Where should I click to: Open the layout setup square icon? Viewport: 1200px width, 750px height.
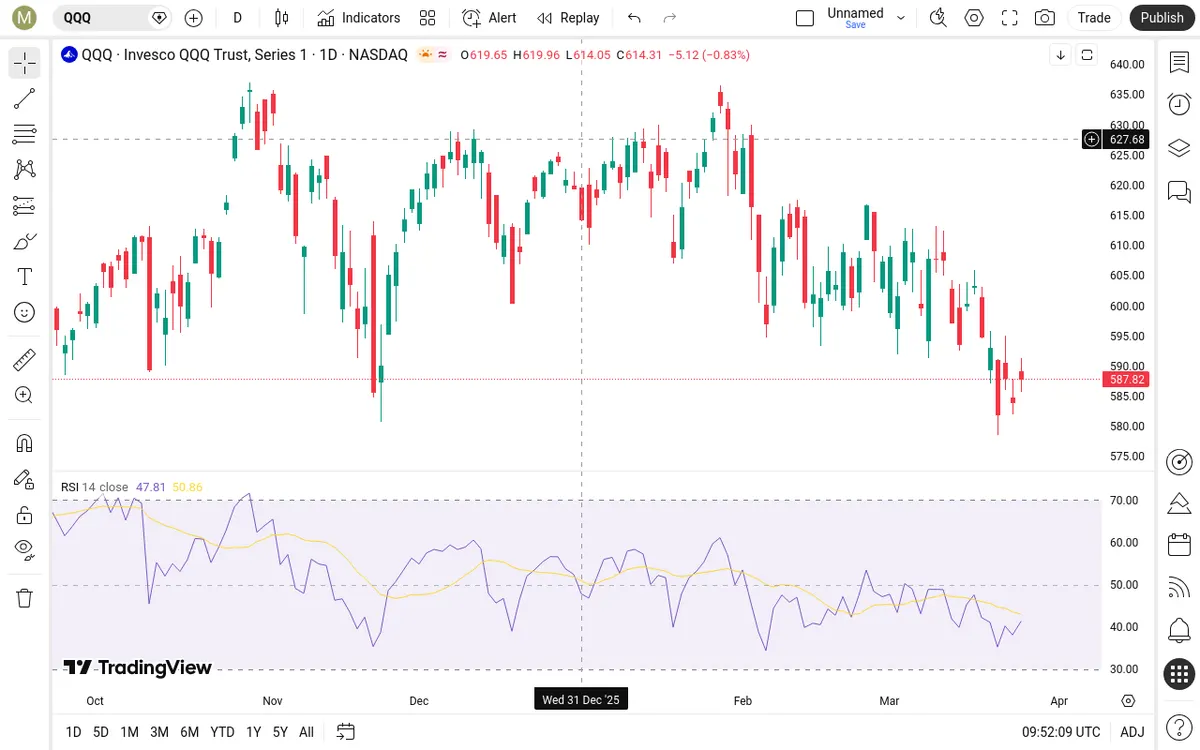point(805,18)
